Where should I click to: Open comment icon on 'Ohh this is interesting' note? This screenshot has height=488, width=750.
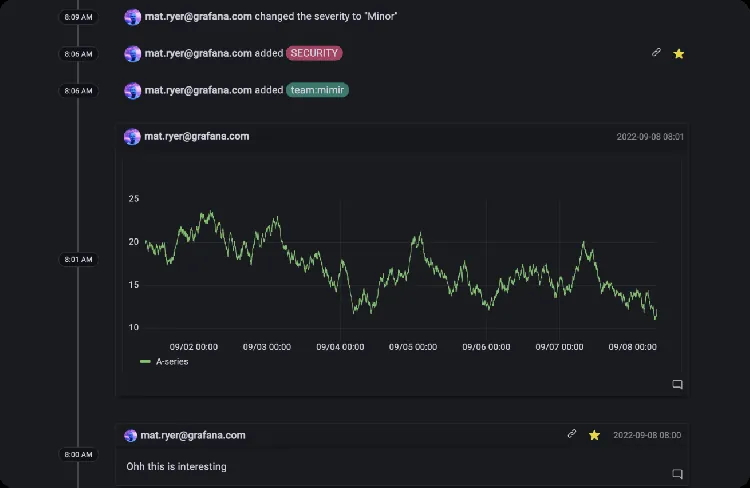pos(677,474)
